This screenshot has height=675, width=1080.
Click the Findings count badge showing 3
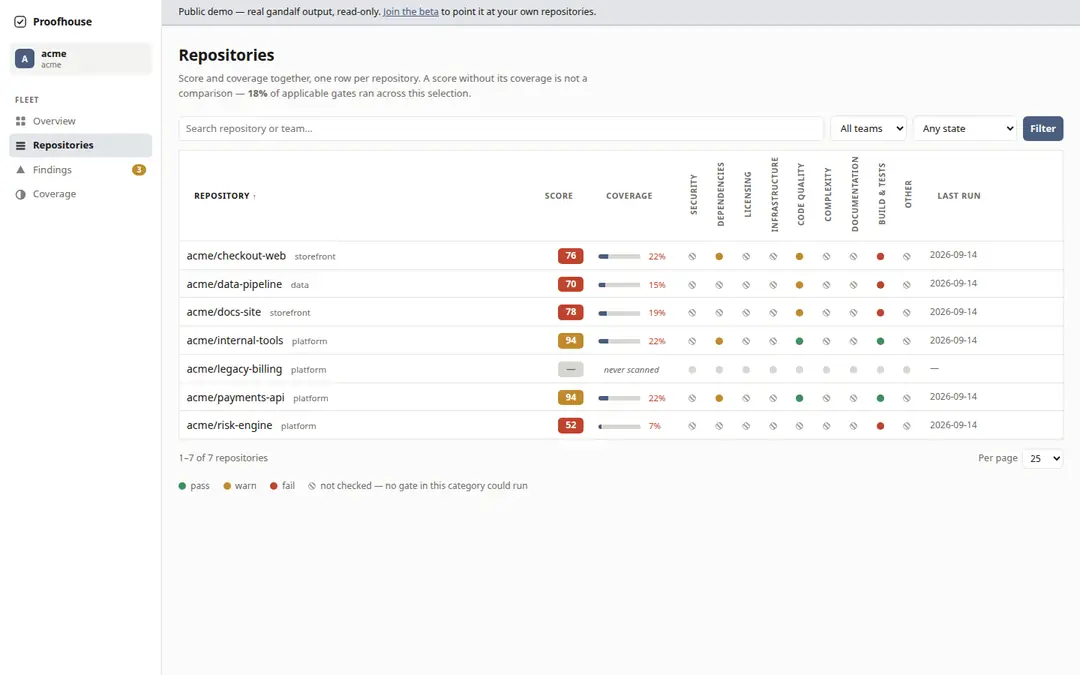click(x=138, y=169)
